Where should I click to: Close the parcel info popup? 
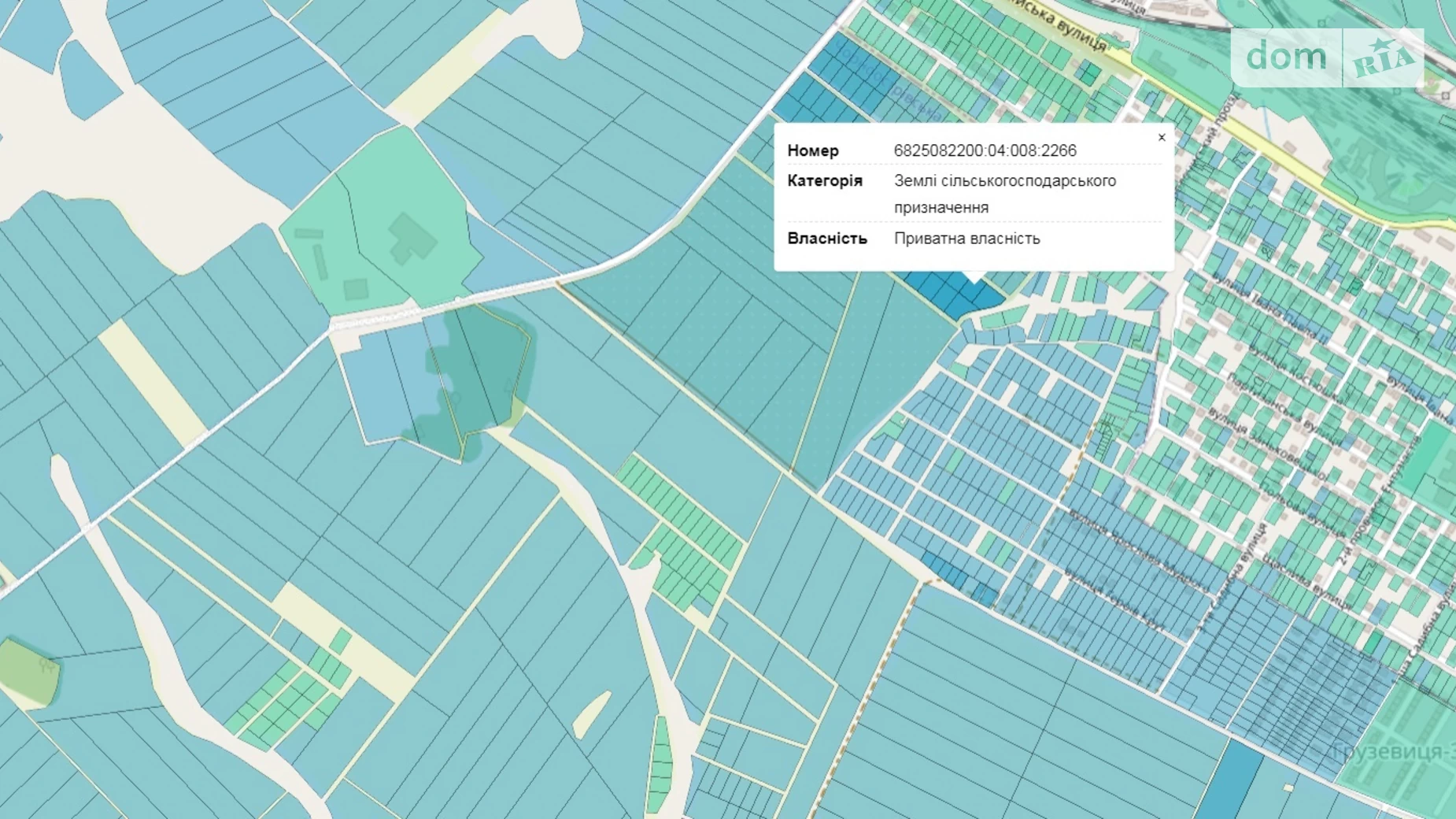pyautogui.click(x=1161, y=138)
